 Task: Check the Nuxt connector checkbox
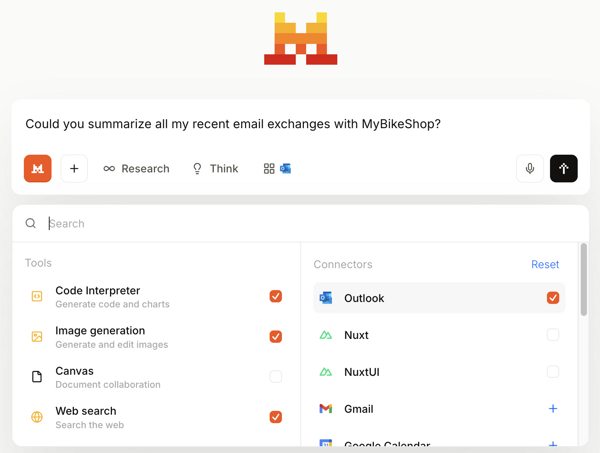click(553, 335)
